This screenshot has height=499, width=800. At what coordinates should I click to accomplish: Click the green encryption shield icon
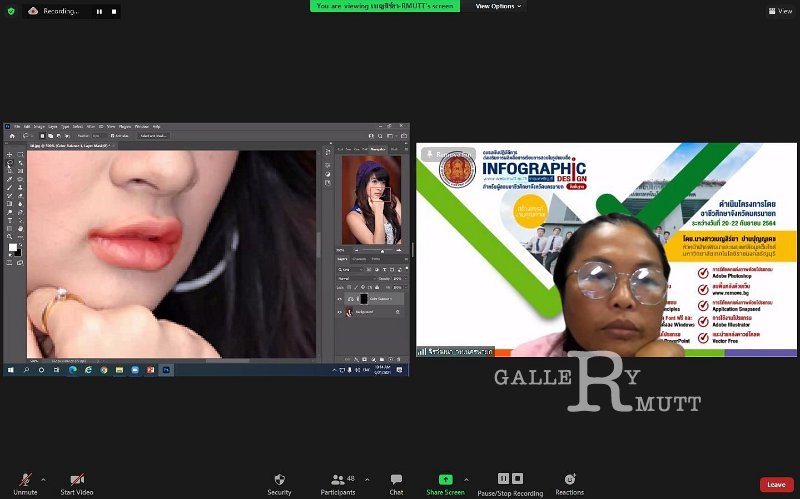point(10,11)
